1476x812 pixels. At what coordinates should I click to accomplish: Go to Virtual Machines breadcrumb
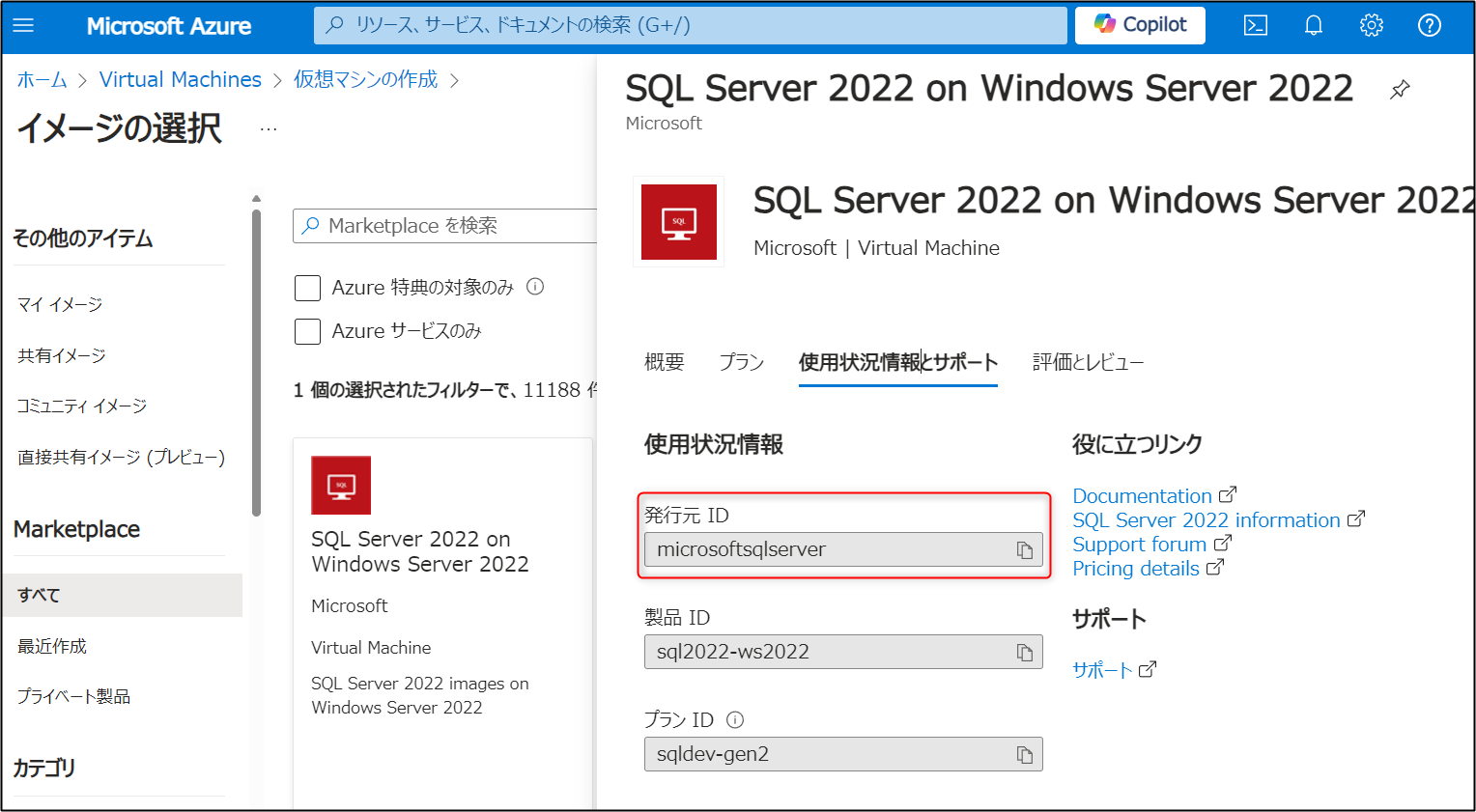pos(180,80)
